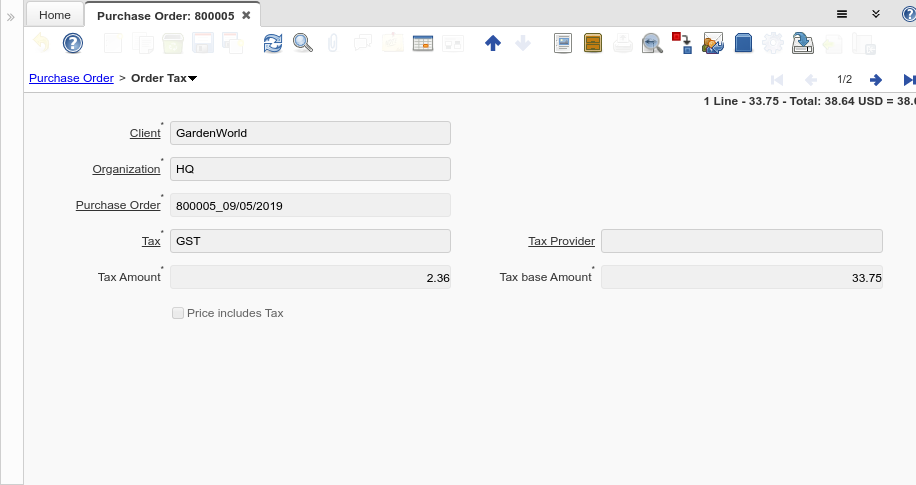Go to parent record blue up arrow
916x485 pixels.
(492, 43)
